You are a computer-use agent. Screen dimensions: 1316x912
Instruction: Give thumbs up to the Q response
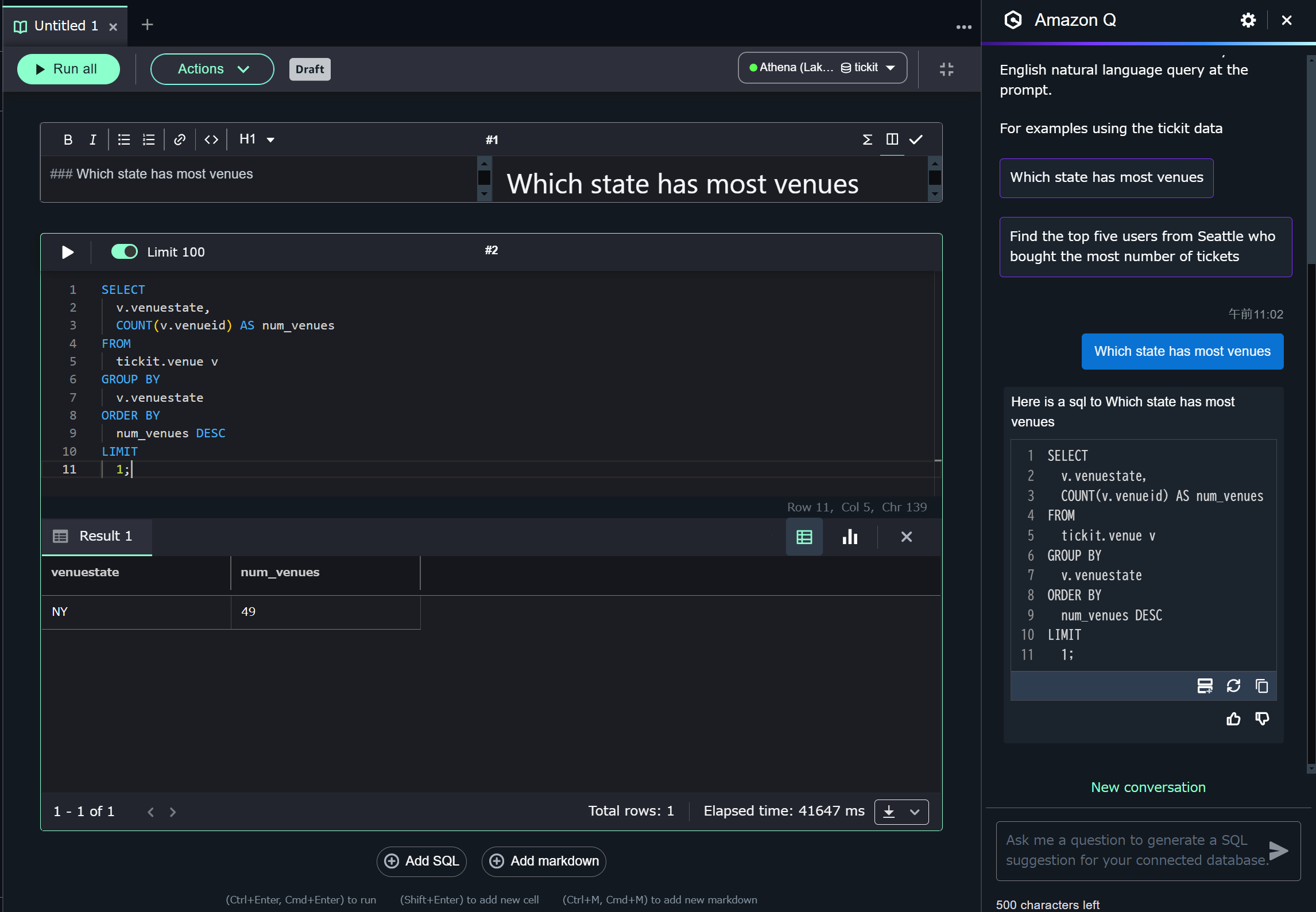1233,719
